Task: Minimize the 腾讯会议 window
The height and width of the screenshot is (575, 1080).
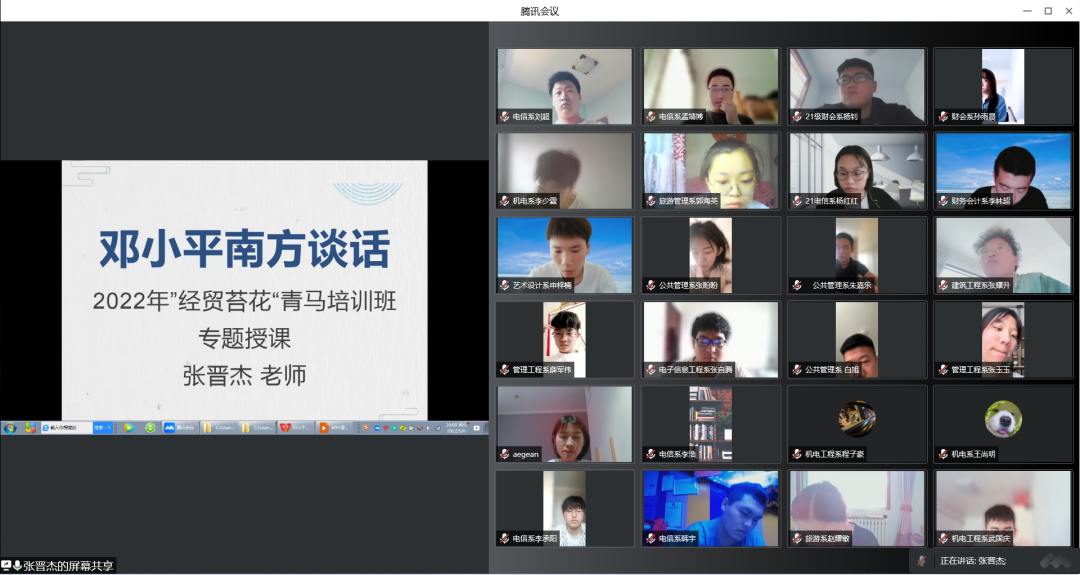Action: 1027,11
